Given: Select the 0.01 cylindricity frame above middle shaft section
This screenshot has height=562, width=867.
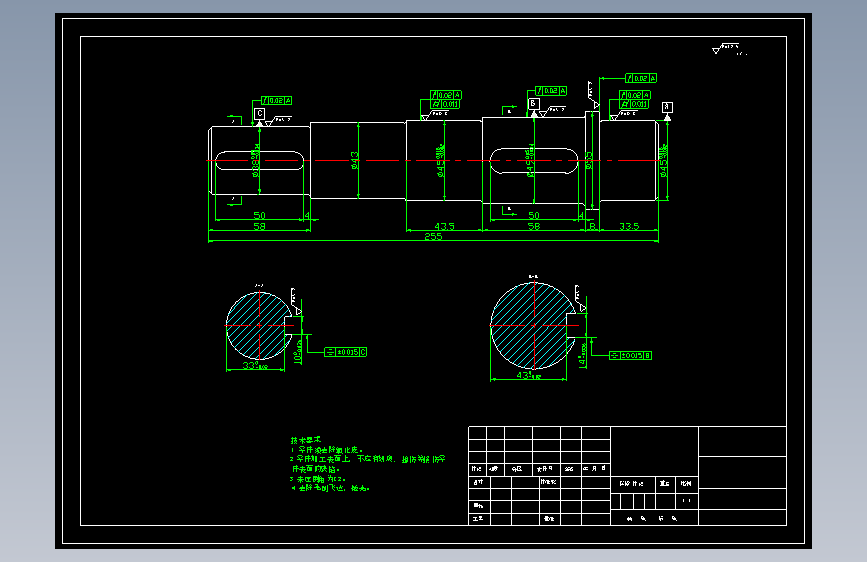Looking at the screenshot, I should coord(446,104).
